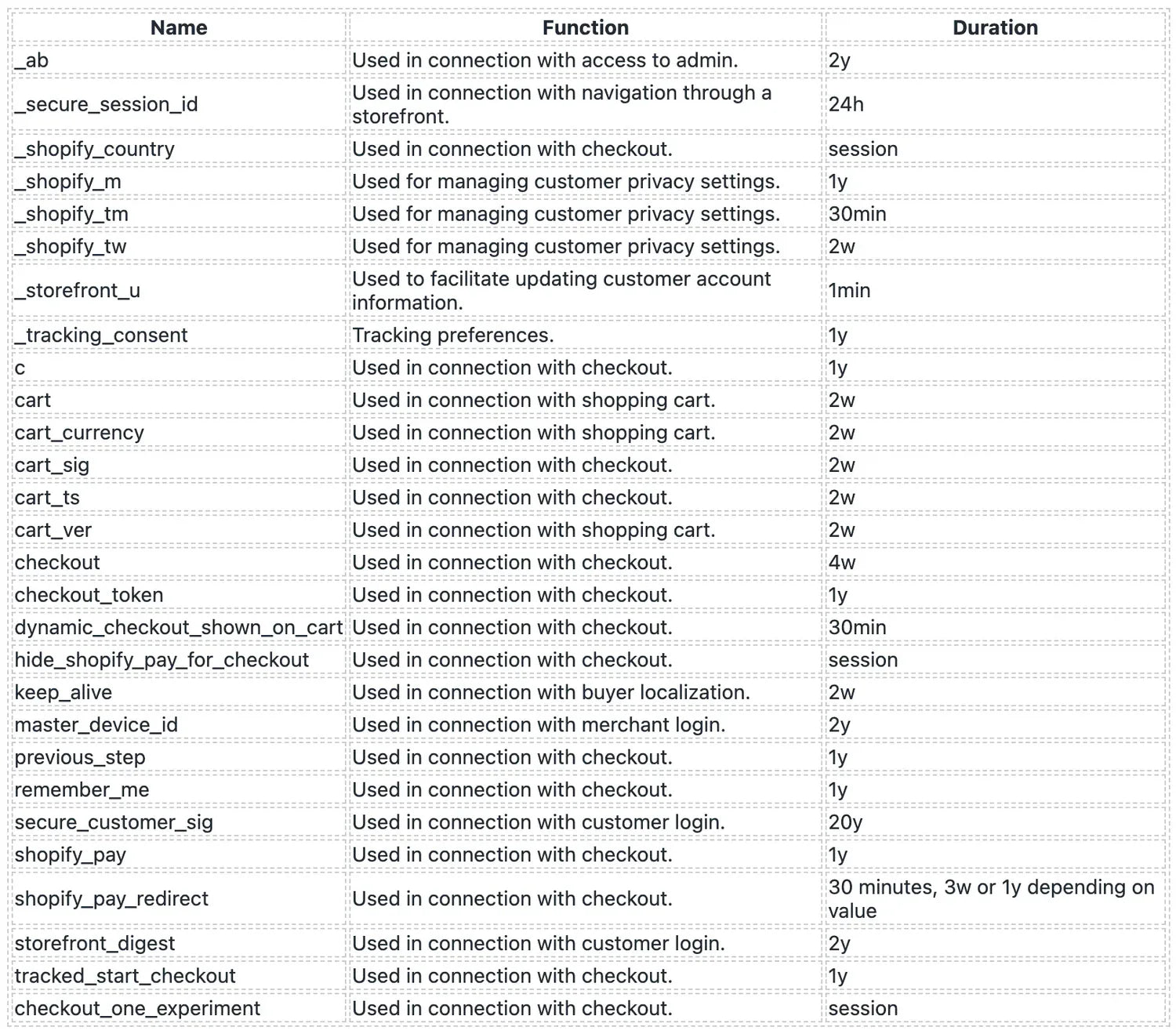The height and width of the screenshot is (1034, 1176).
Task: Click the '30 minutes, 3w or 1y' duration cell
Action: [991, 899]
